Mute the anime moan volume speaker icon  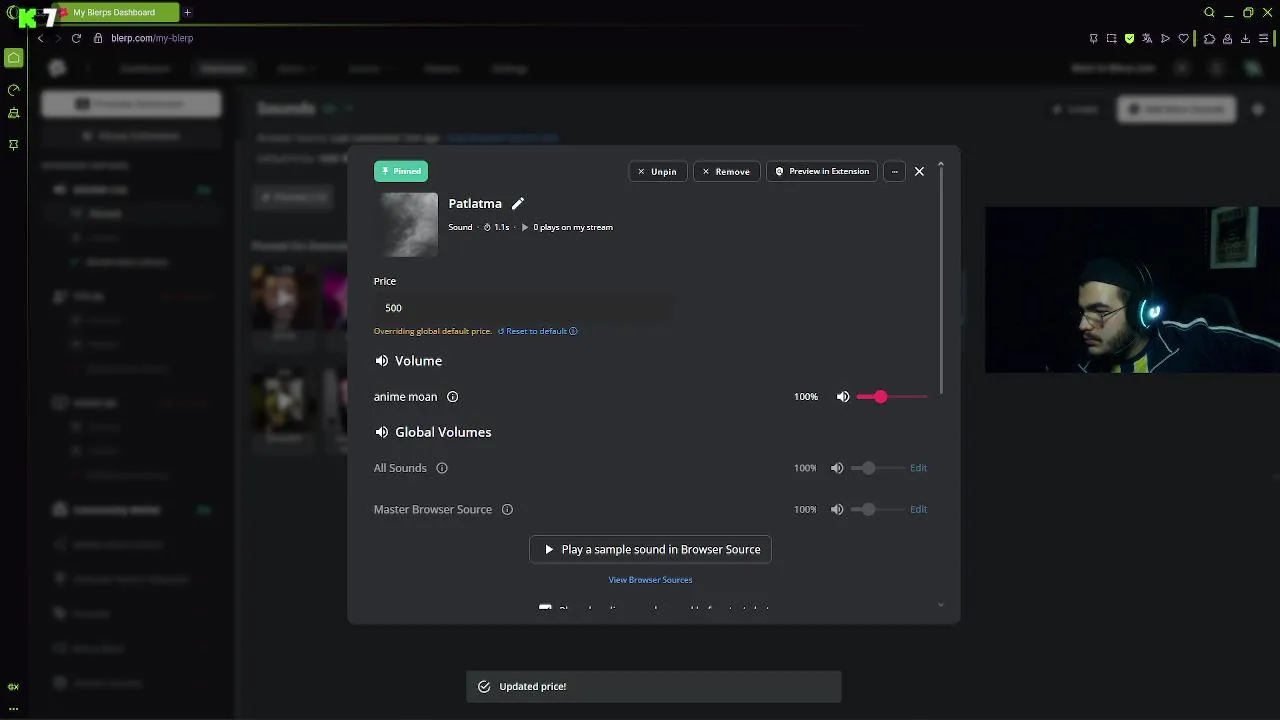point(843,397)
